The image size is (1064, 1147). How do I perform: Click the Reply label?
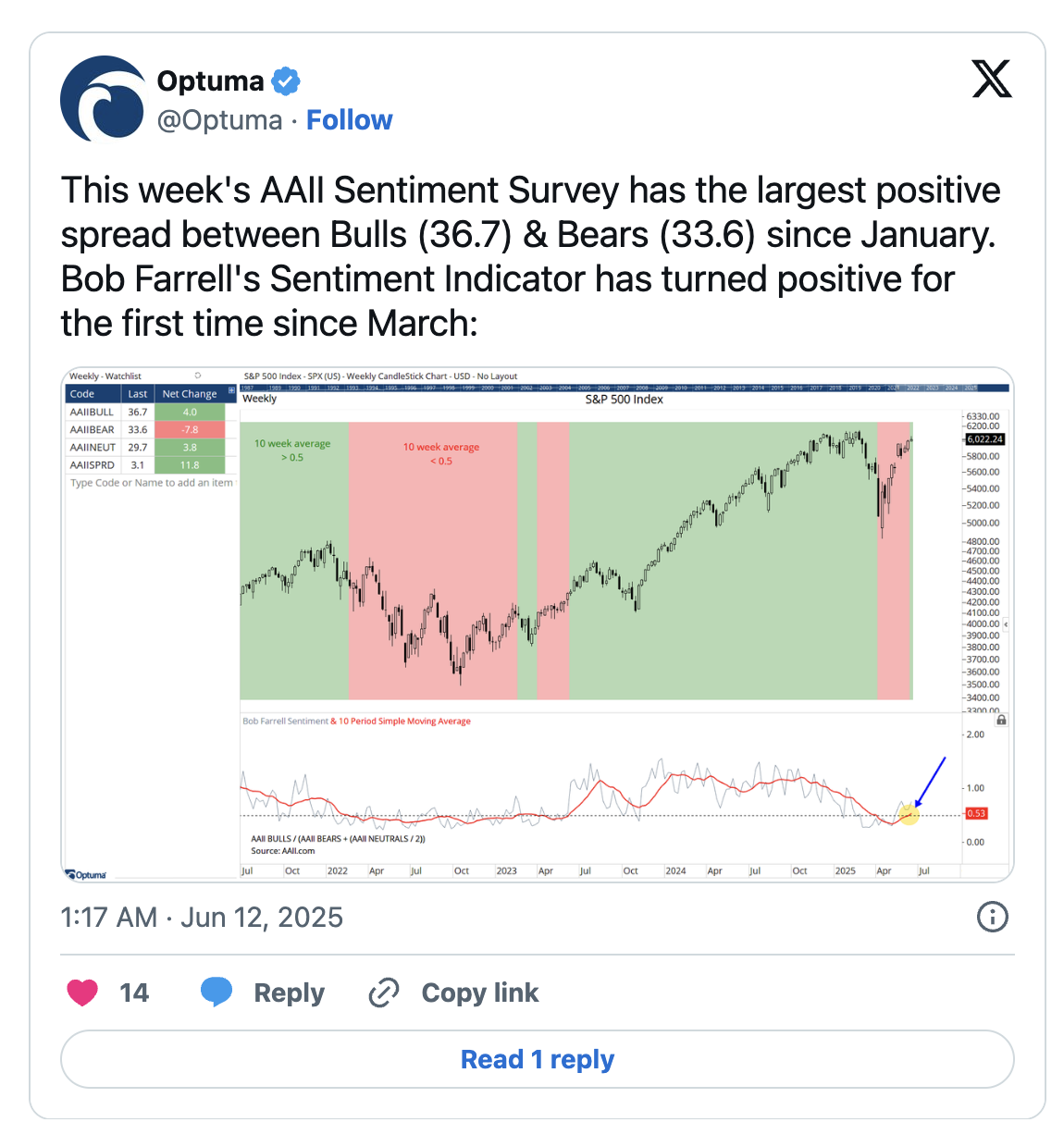[289, 993]
